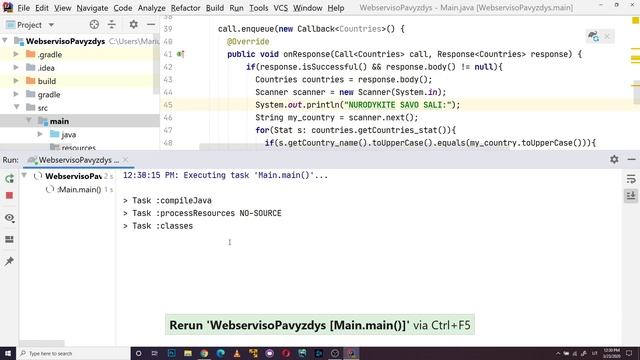Open Project view dropdown
This screenshot has width=640, height=360.
click(51, 25)
